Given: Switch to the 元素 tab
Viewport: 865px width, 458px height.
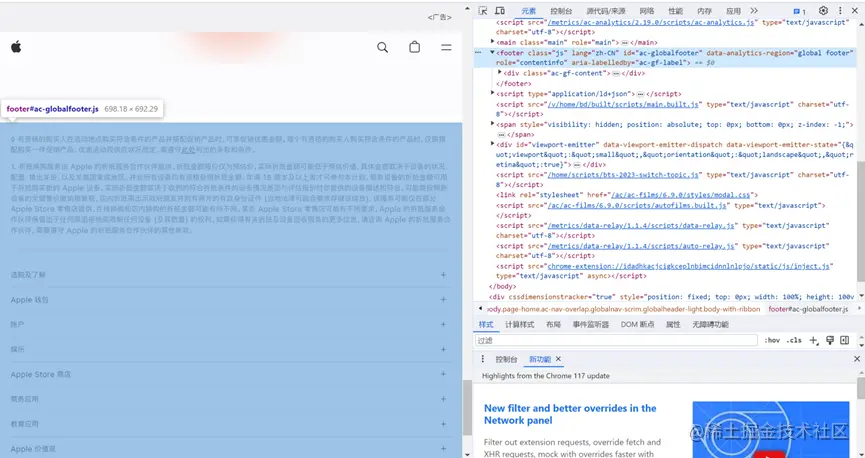Looking at the screenshot, I should 528,11.
